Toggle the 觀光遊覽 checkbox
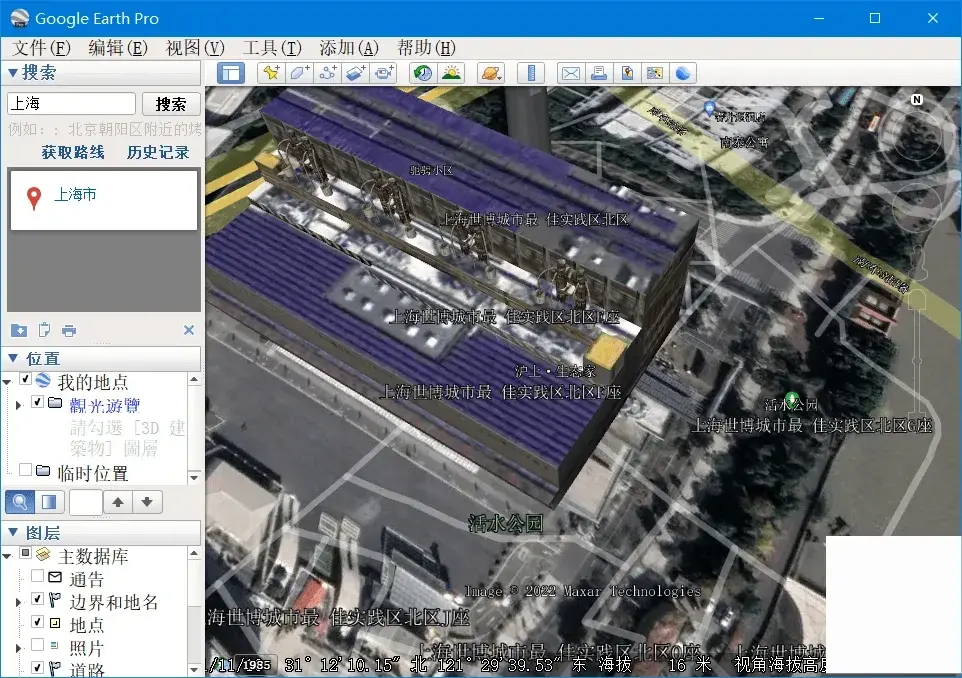This screenshot has width=962, height=678. coord(37,402)
